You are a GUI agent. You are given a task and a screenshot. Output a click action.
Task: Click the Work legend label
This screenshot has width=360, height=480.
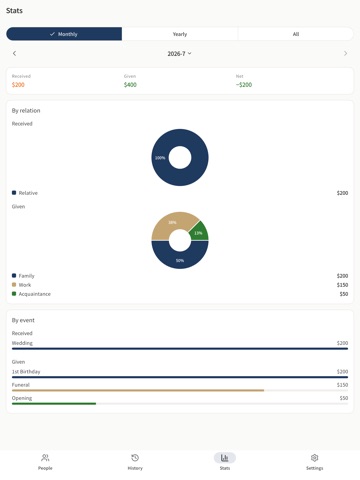(25, 285)
